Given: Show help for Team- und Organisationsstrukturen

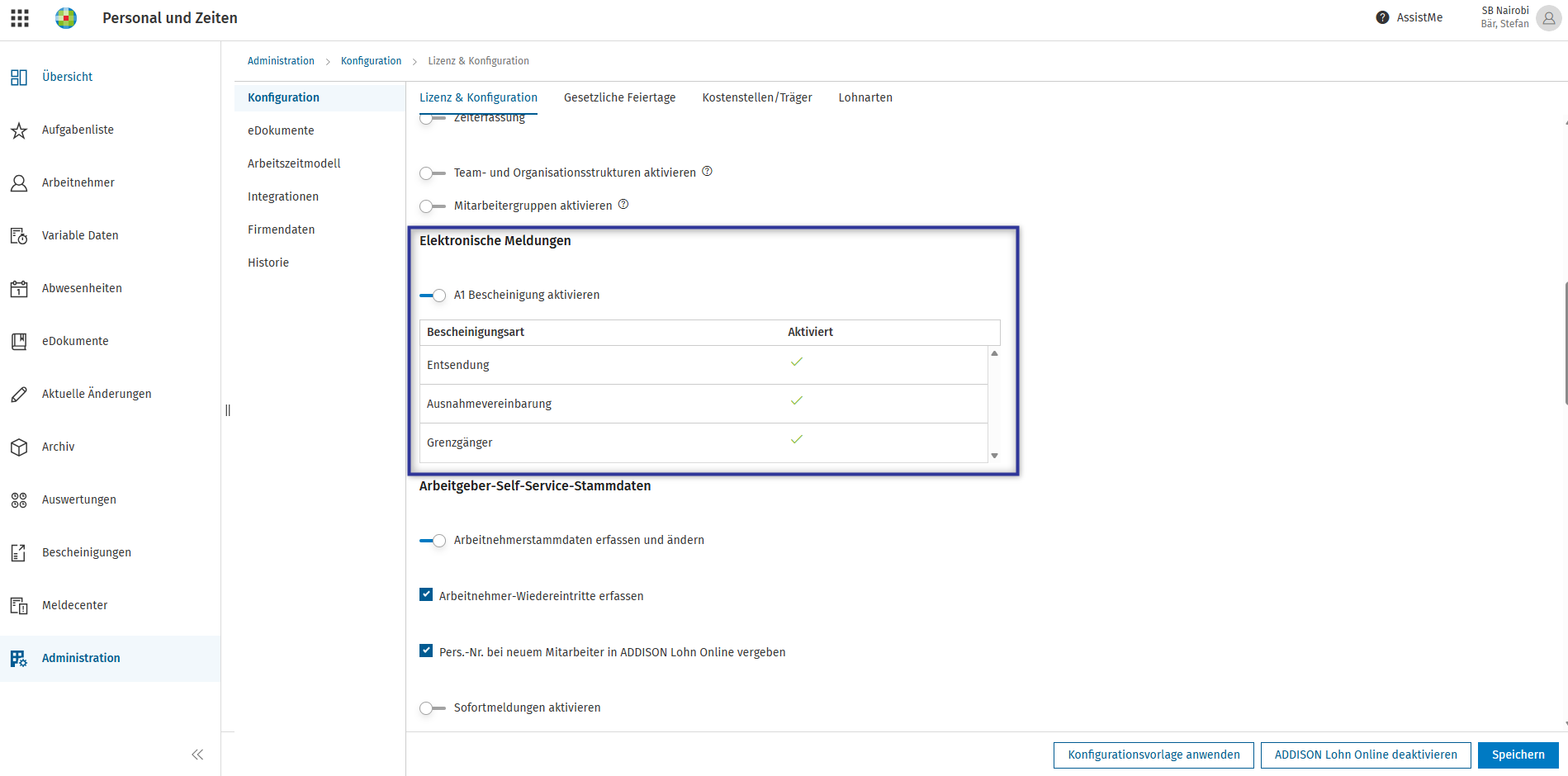Looking at the screenshot, I should click(x=707, y=172).
